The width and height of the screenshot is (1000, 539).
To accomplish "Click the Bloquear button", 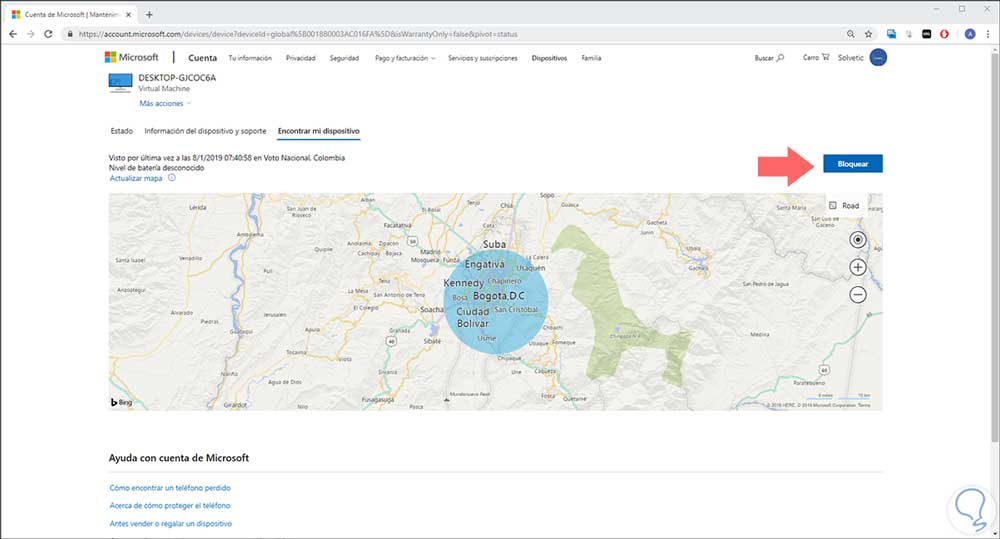I will 853,164.
